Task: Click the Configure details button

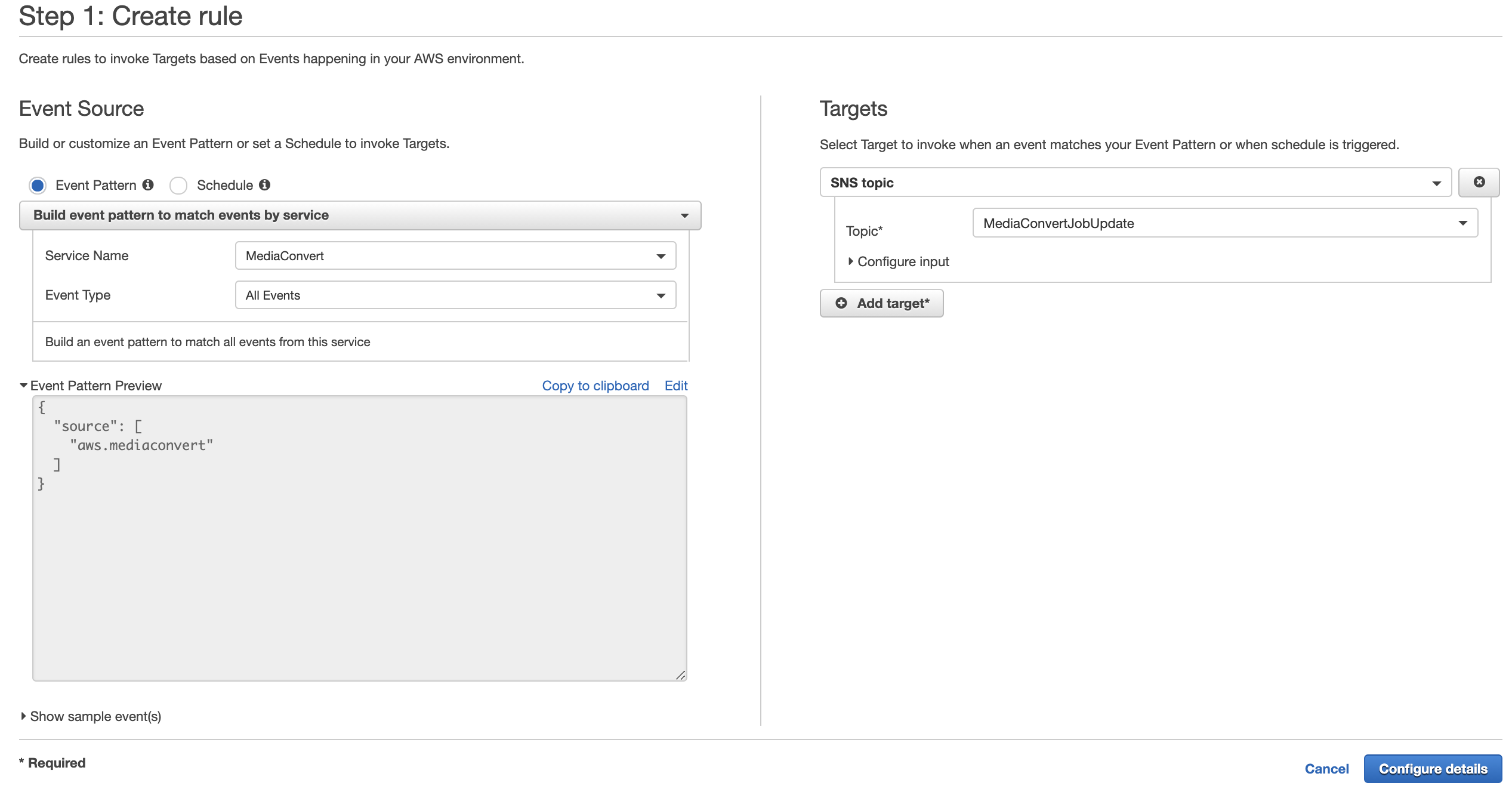Action: coord(1432,769)
